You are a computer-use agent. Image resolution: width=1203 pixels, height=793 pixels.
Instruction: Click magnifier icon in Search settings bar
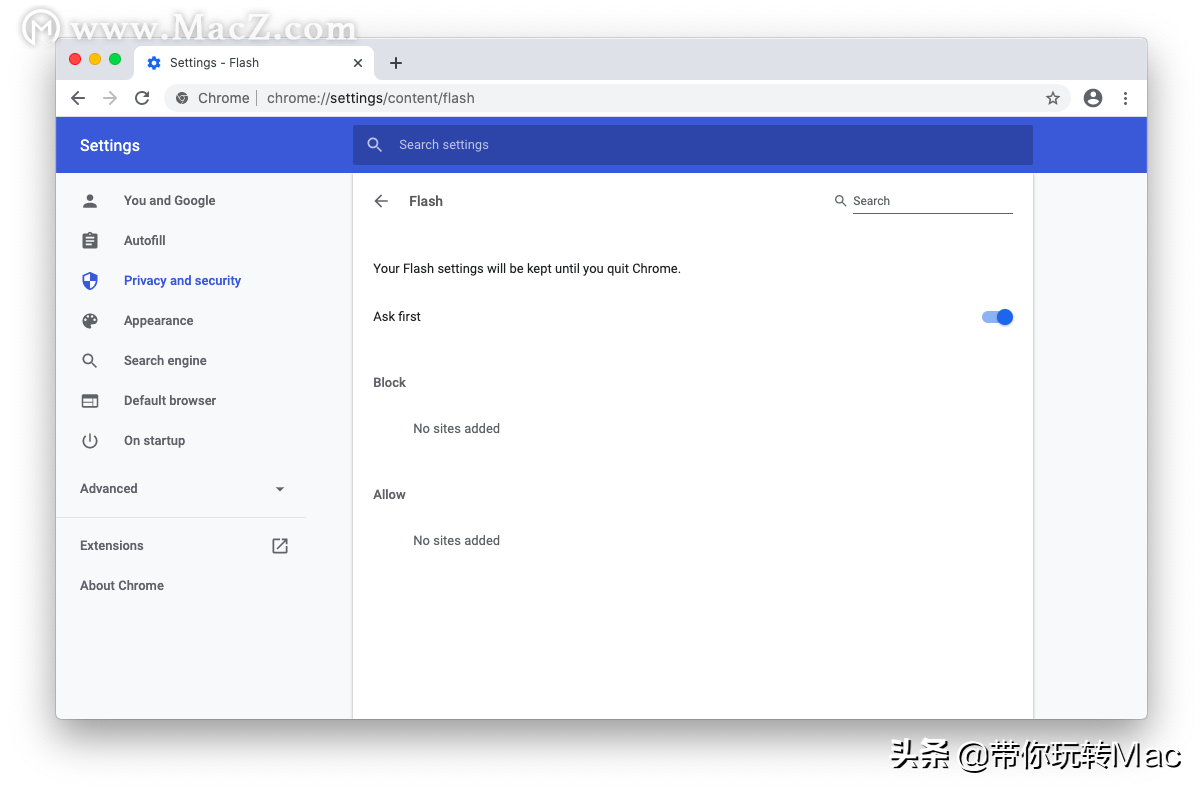coord(375,145)
